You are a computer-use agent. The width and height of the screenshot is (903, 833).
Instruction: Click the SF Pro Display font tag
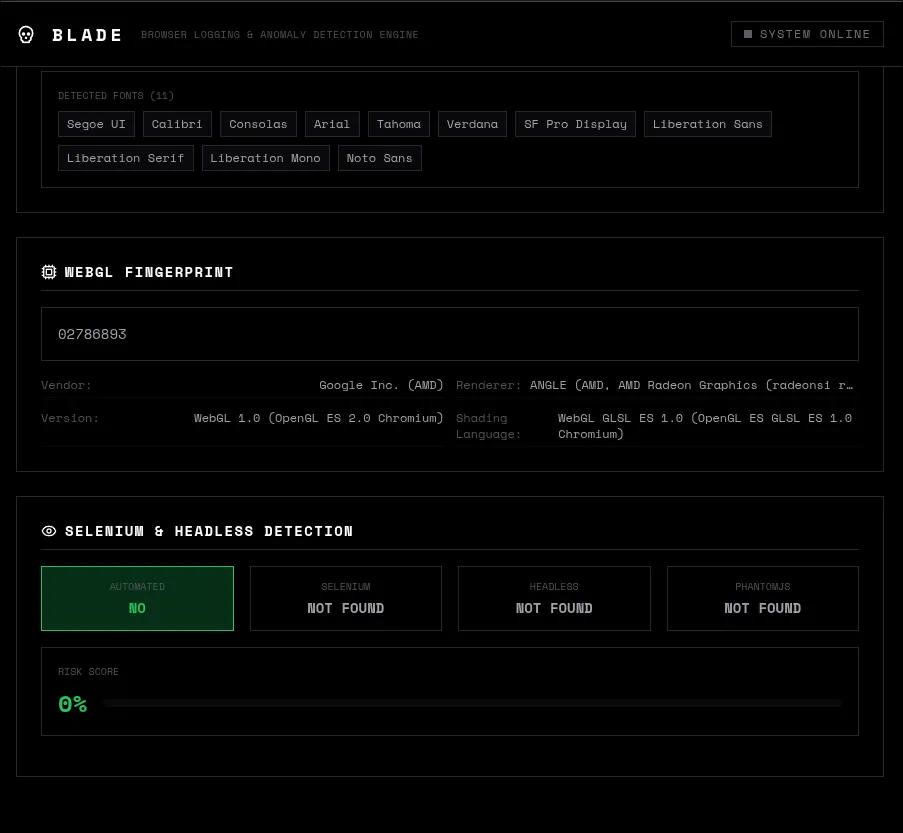coord(575,124)
